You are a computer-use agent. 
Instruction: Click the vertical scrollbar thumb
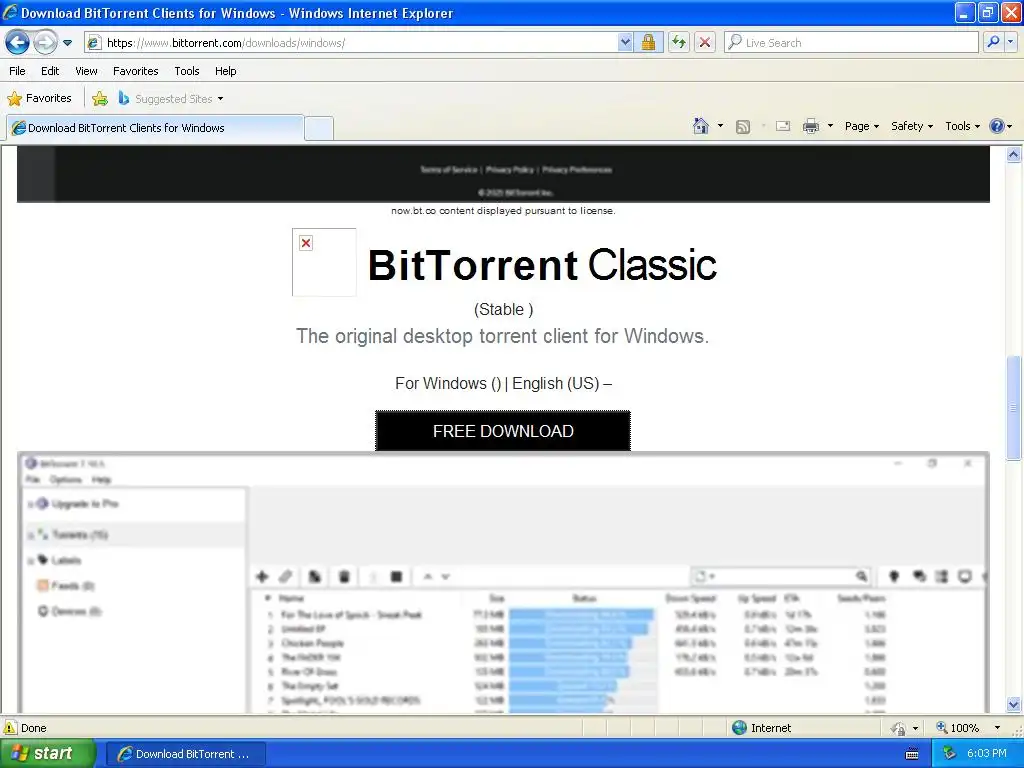[1014, 408]
